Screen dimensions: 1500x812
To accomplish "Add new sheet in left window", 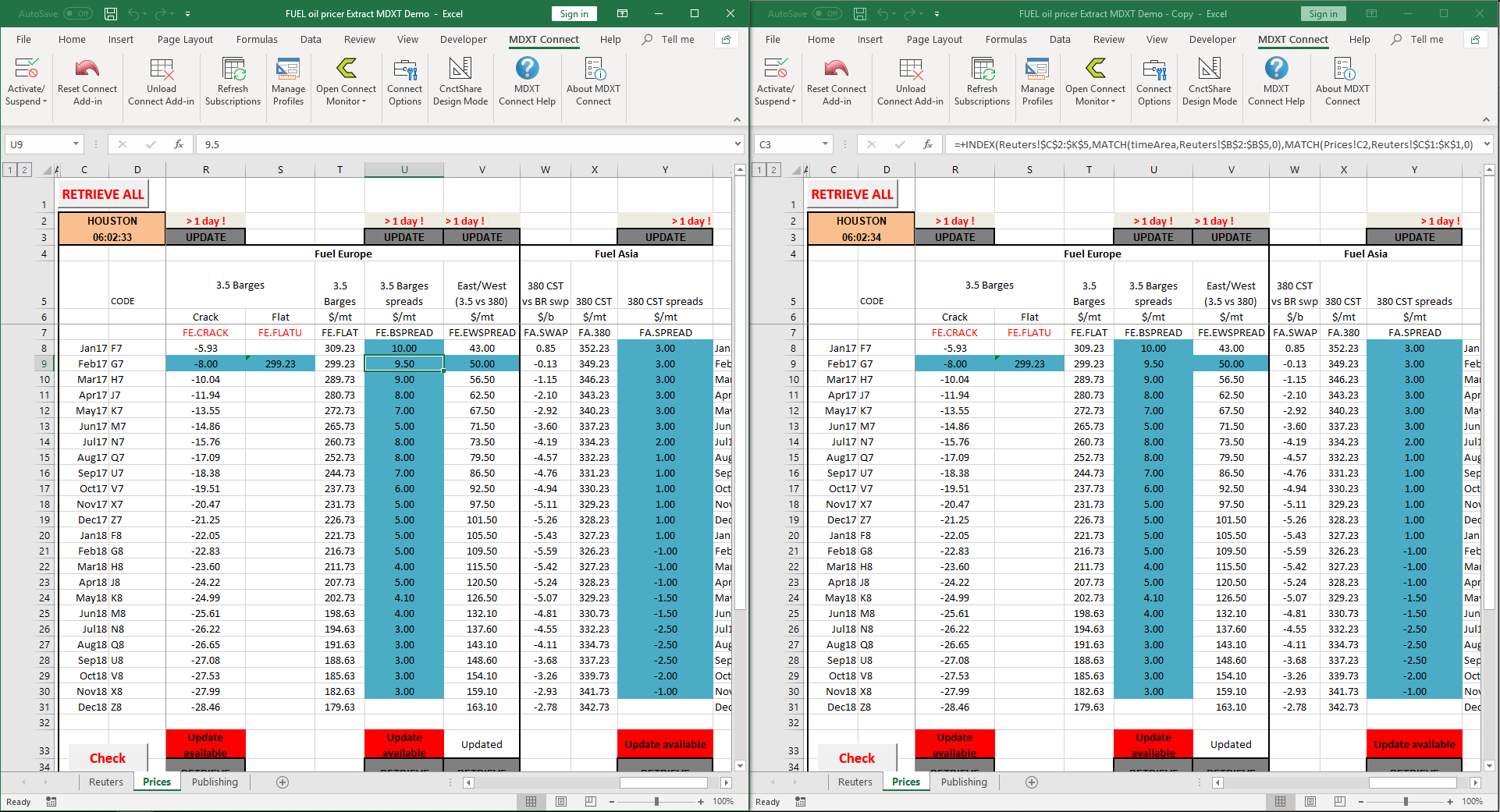I will 283,782.
